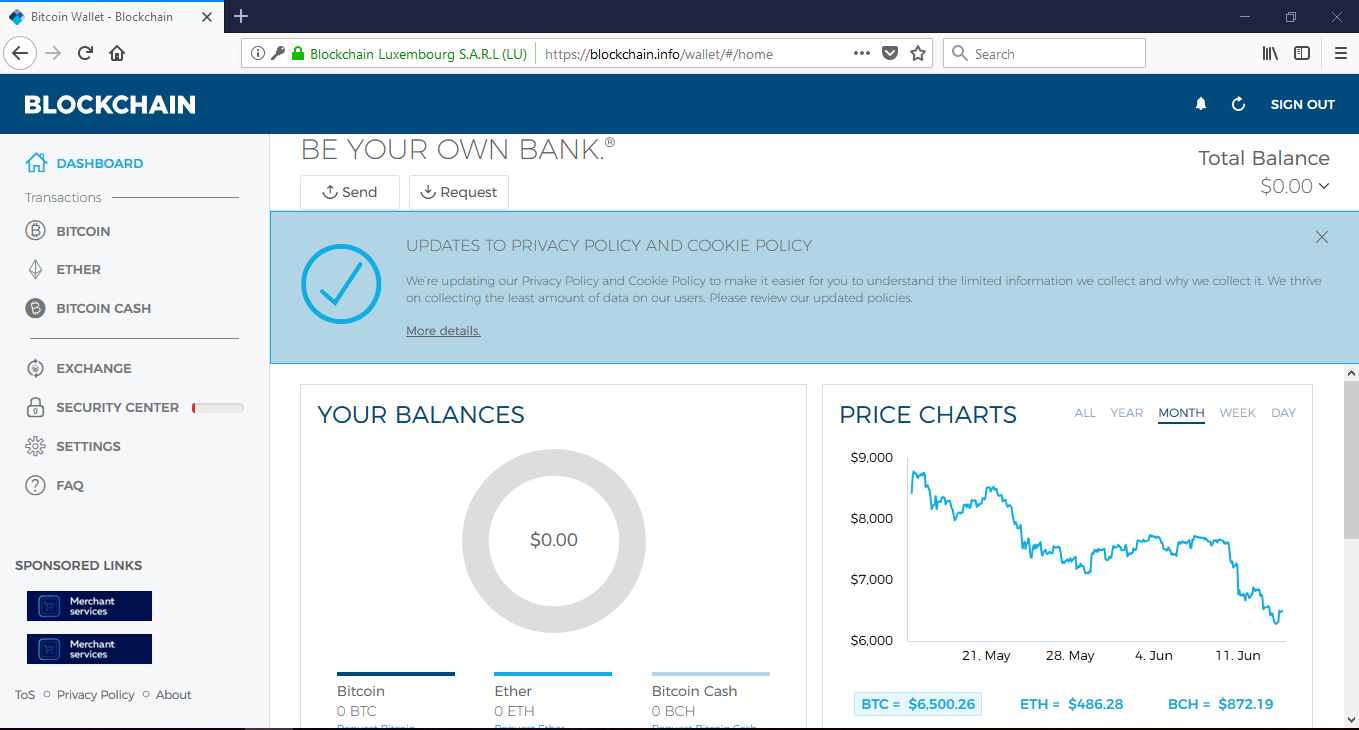The height and width of the screenshot is (730, 1359).
Task: Click the Request button
Action: pyautogui.click(x=459, y=192)
